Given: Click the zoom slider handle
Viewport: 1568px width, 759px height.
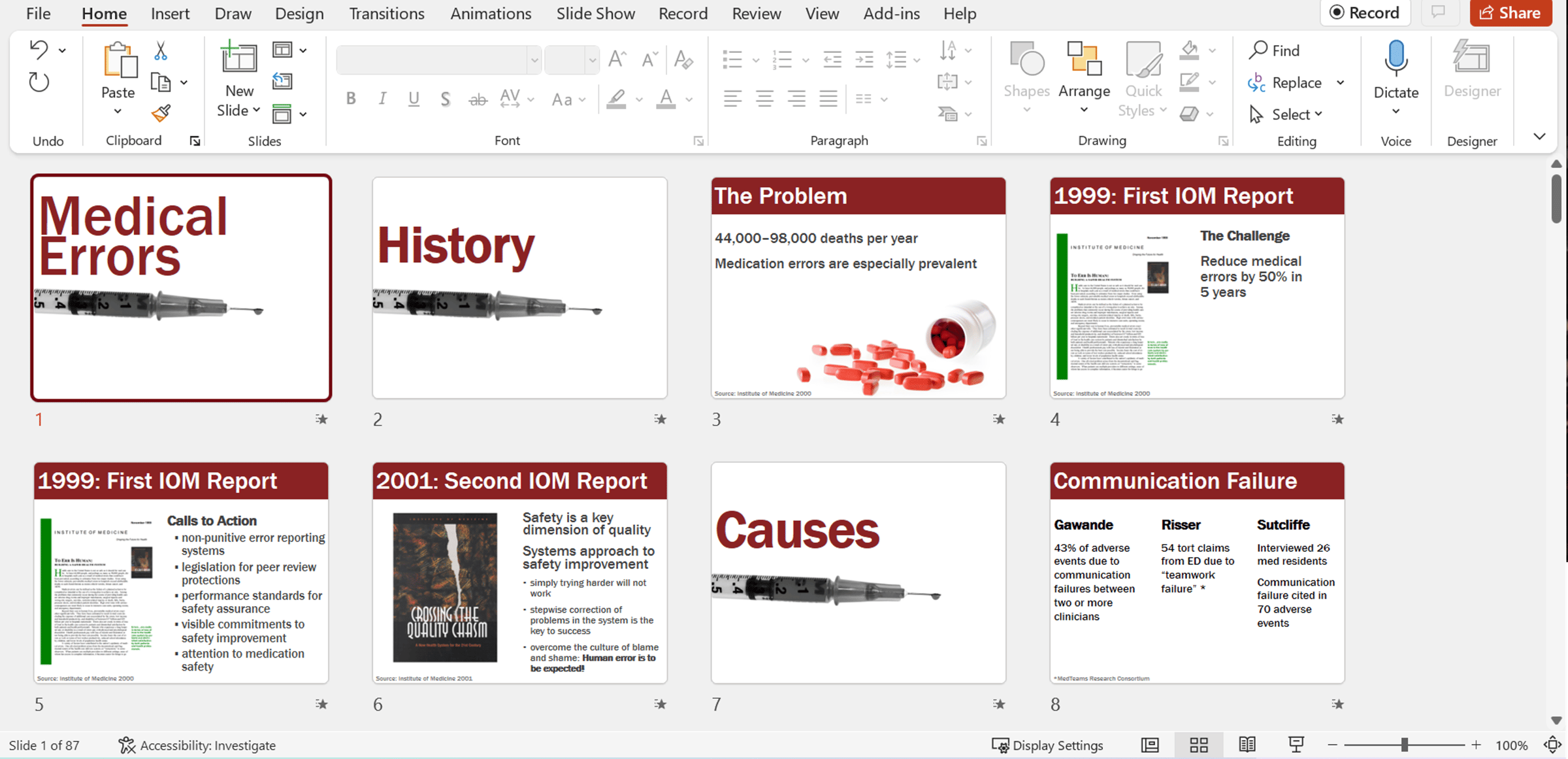Looking at the screenshot, I should click(x=1404, y=745).
